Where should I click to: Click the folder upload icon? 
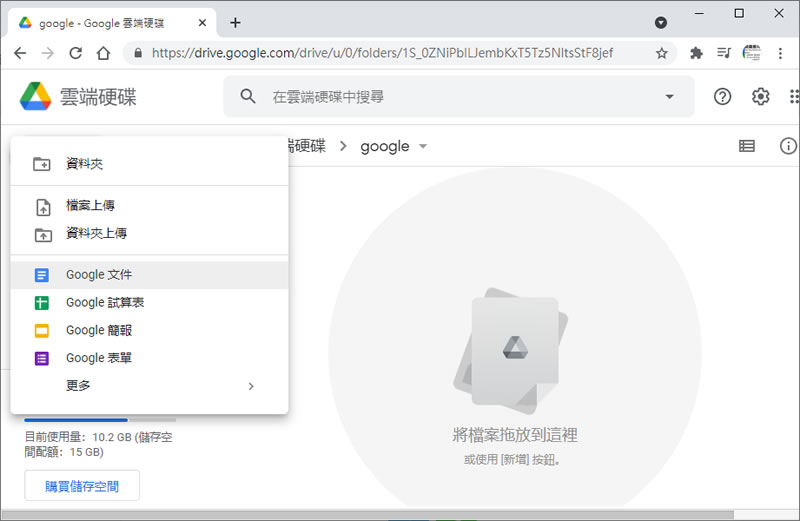43,235
